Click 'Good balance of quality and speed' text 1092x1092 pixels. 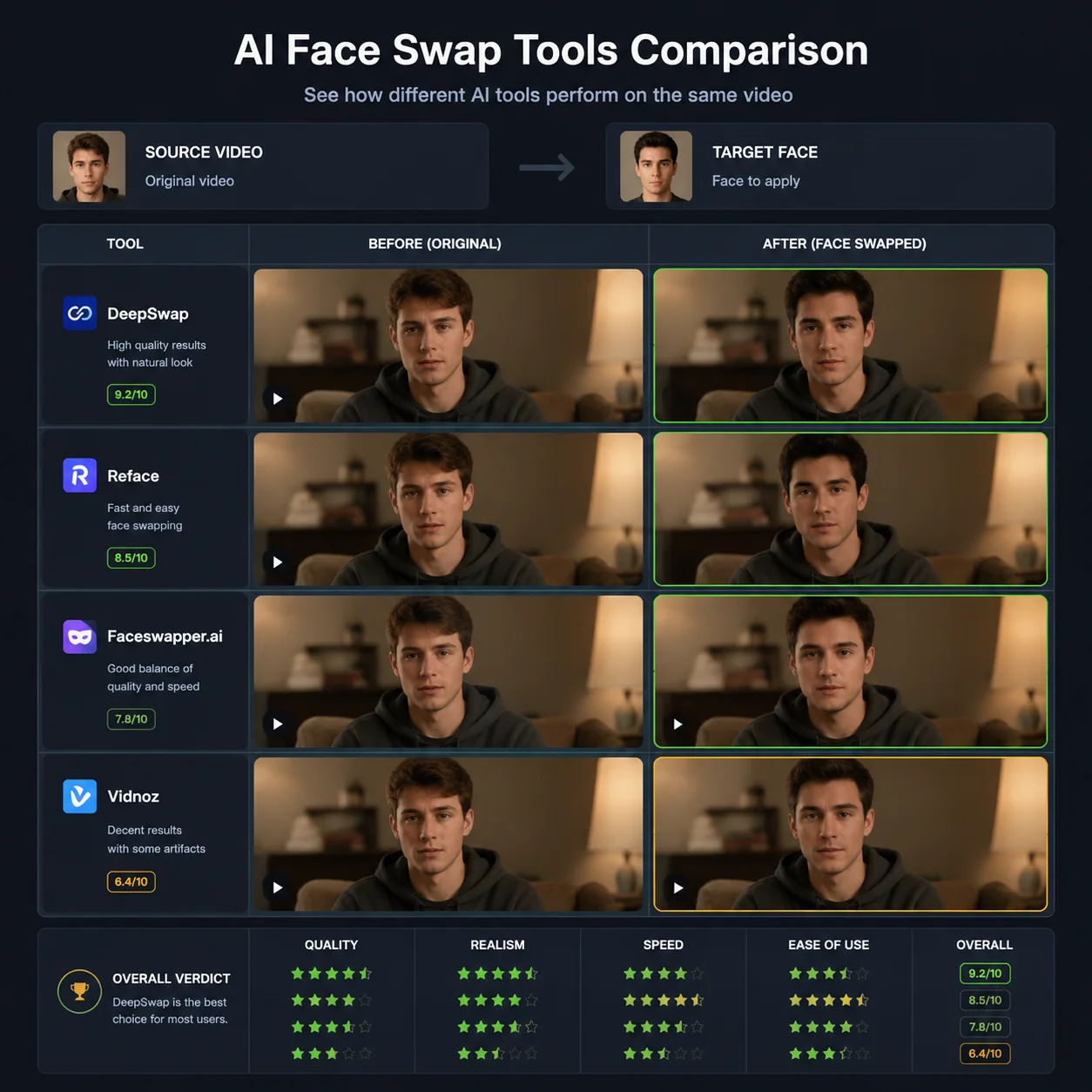click(x=153, y=677)
